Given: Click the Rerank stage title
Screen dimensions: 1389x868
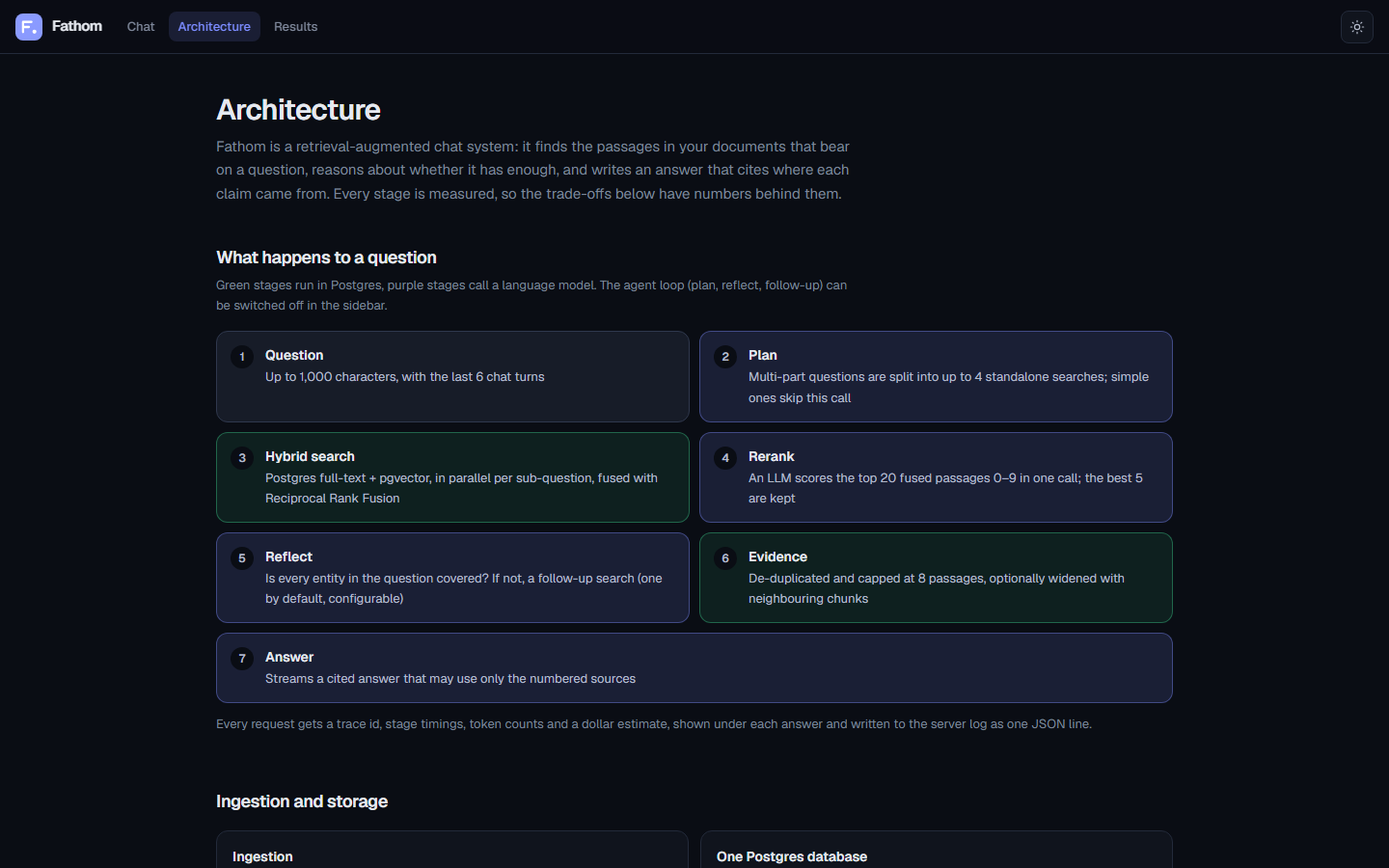Looking at the screenshot, I should pos(772,456).
